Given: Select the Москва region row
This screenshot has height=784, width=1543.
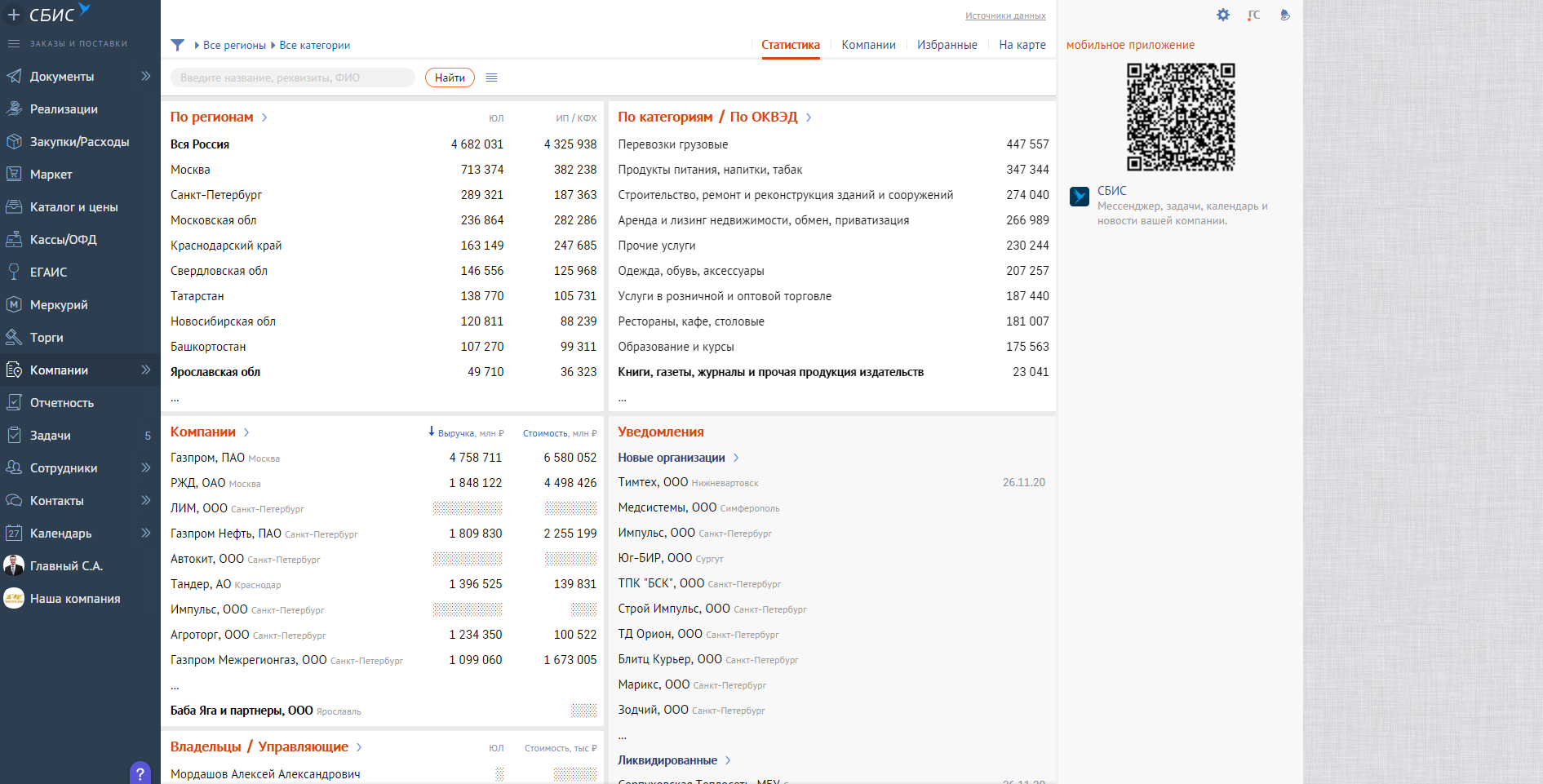Looking at the screenshot, I should pos(384,170).
